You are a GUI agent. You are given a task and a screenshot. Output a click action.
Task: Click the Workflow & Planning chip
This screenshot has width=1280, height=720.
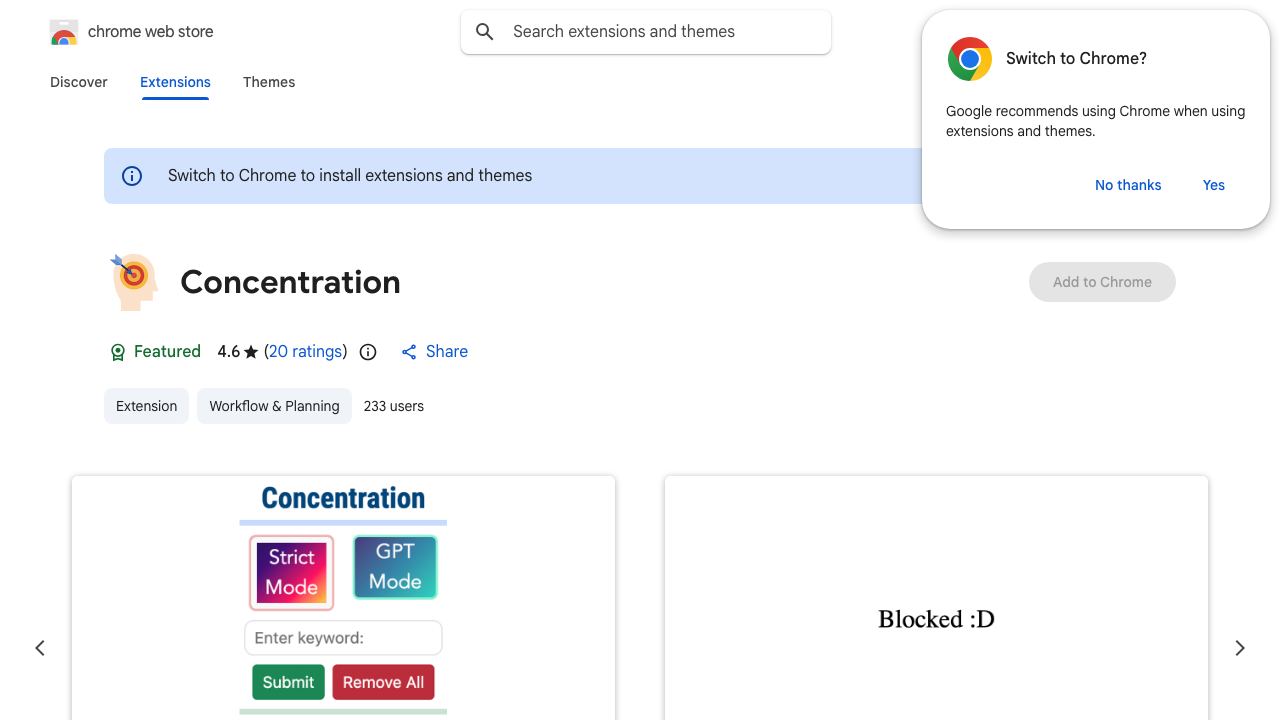point(274,406)
